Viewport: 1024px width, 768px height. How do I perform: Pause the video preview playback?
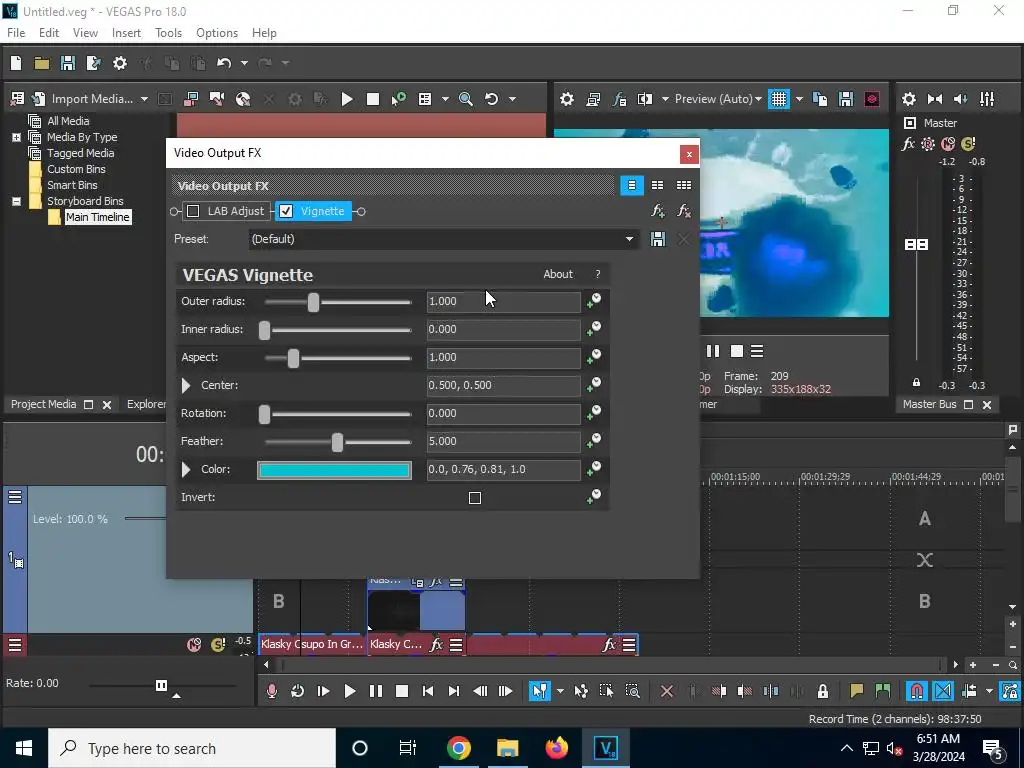pyautogui.click(x=712, y=351)
